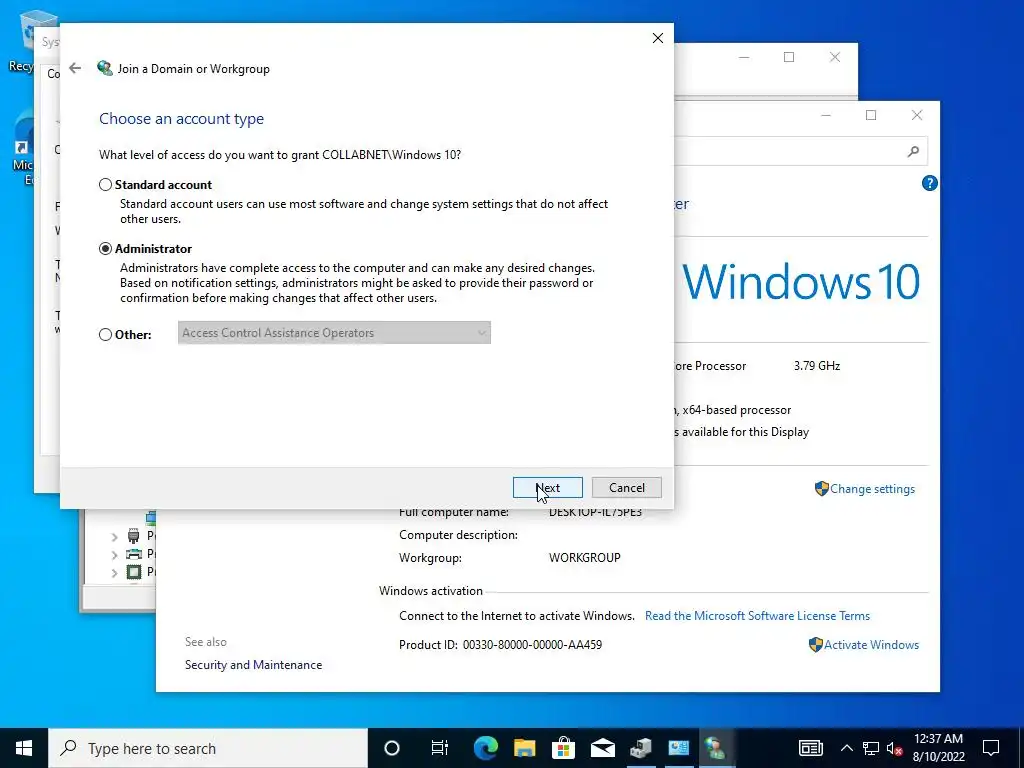Open the Mail app from the taskbar

pyautogui.click(x=602, y=748)
